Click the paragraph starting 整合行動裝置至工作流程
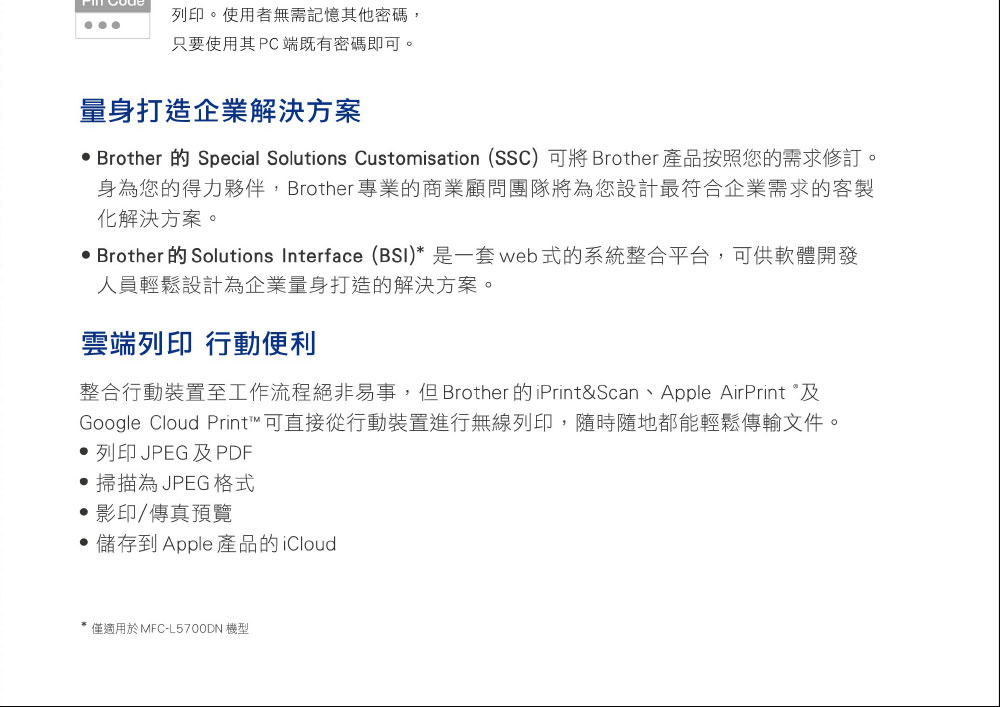The height and width of the screenshot is (707, 1000). click(460, 407)
